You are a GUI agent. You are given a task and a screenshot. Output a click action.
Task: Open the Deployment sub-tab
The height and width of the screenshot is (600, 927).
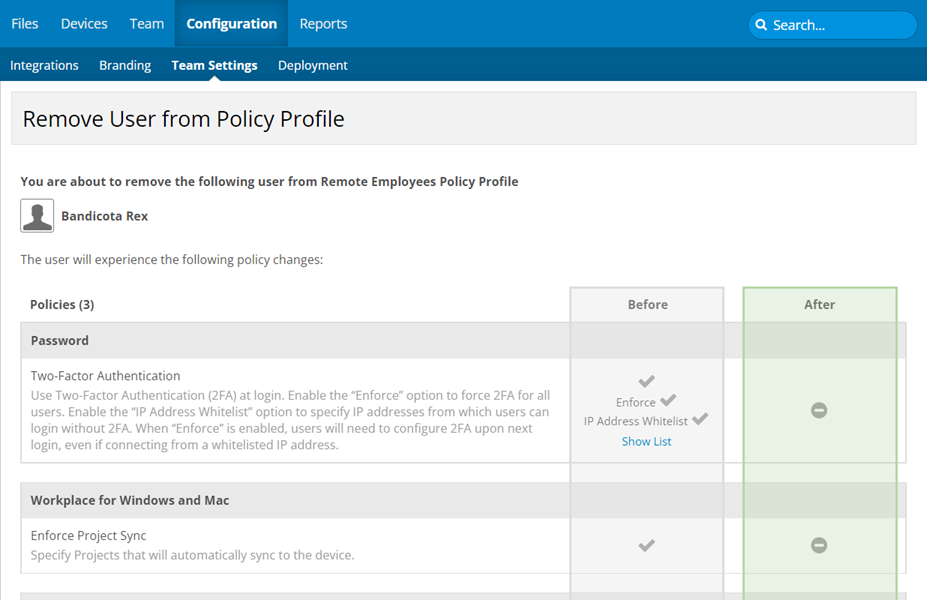pyautogui.click(x=313, y=65)
